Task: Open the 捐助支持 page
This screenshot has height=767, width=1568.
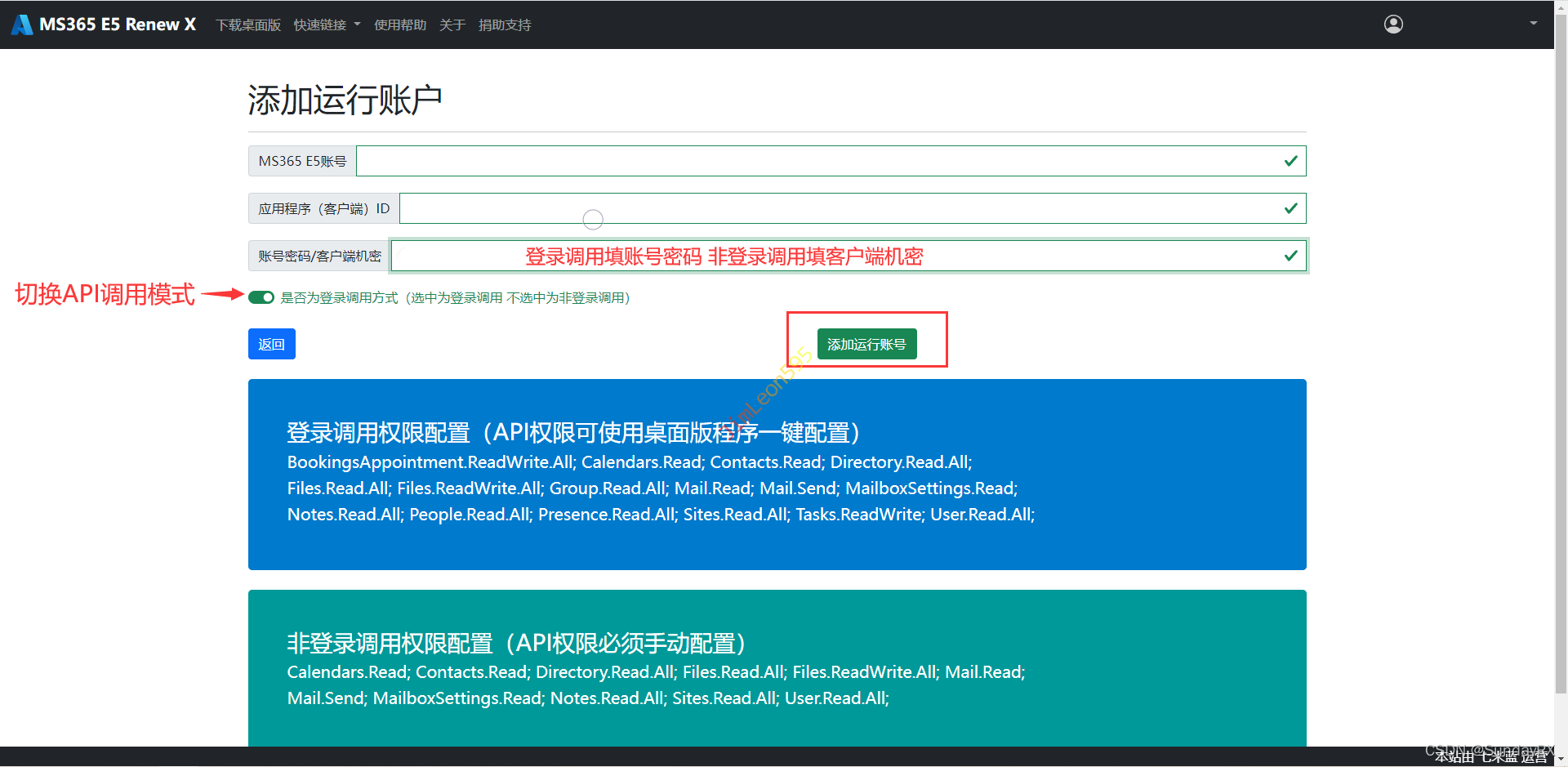Action: point(505,25)
